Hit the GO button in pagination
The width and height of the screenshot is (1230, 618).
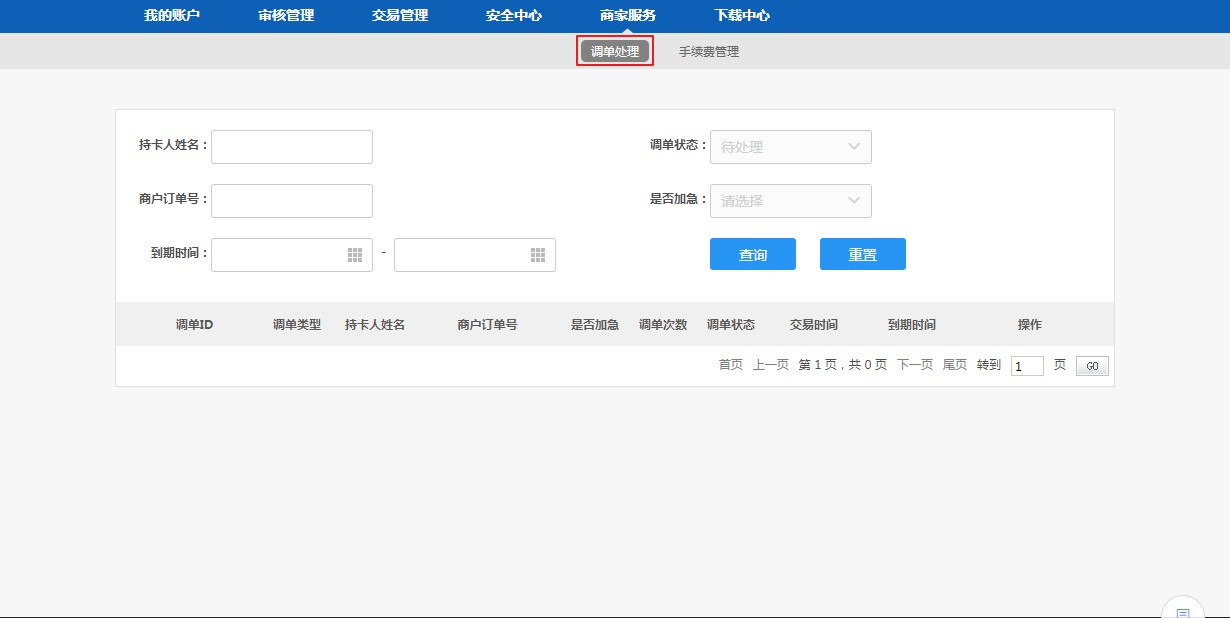coord(1092,366)
